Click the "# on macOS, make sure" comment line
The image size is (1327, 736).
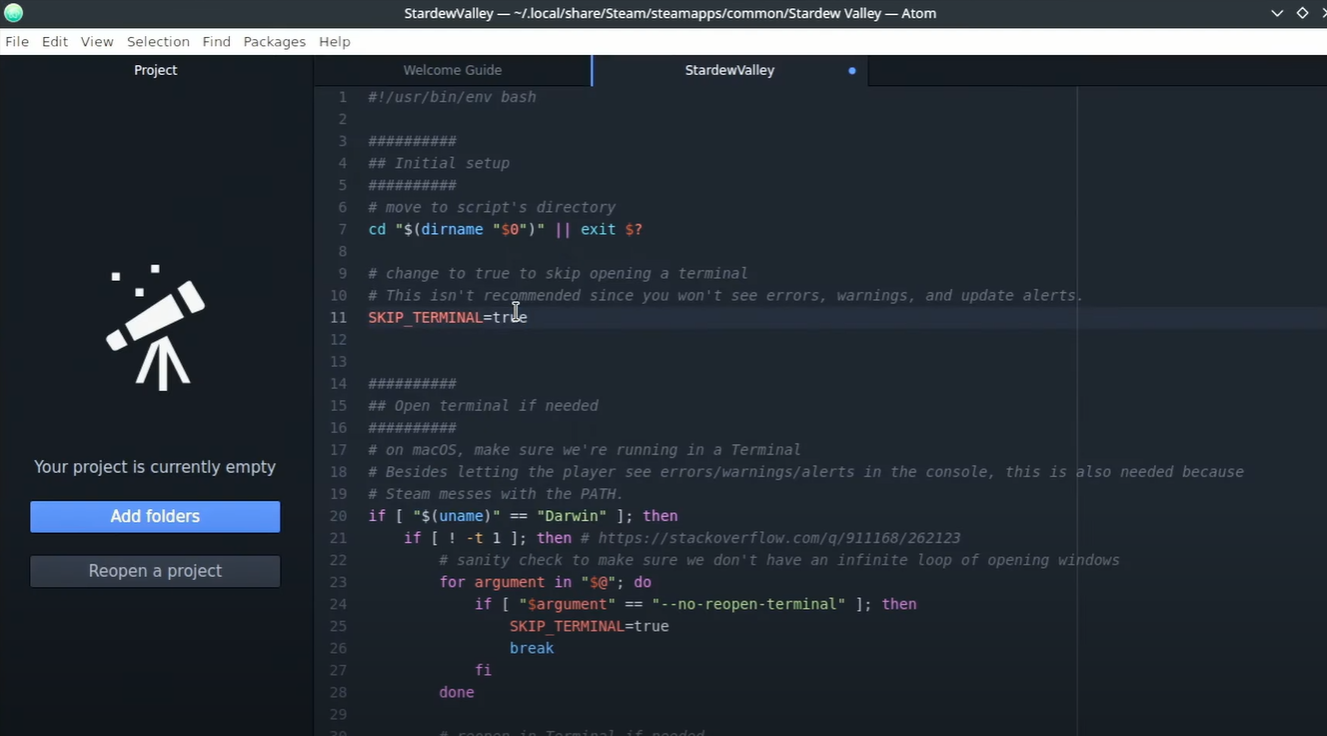[x=584, y=449]
